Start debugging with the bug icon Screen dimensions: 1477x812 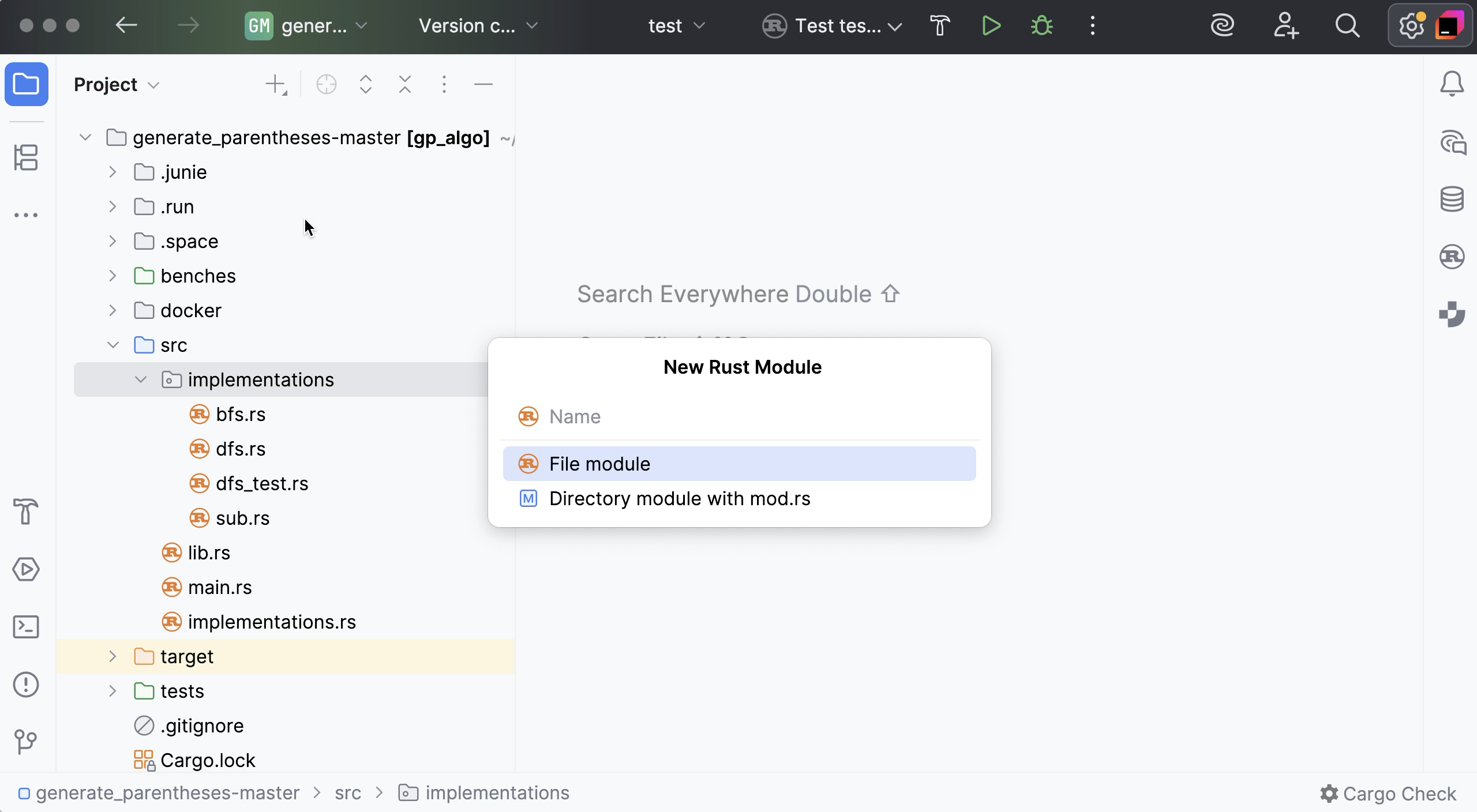click(1042, 25)
